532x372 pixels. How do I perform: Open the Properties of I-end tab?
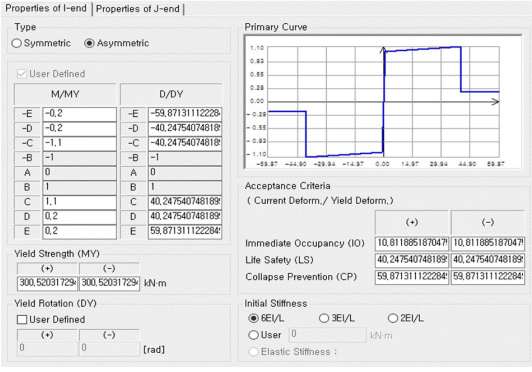tap(46, 8)
